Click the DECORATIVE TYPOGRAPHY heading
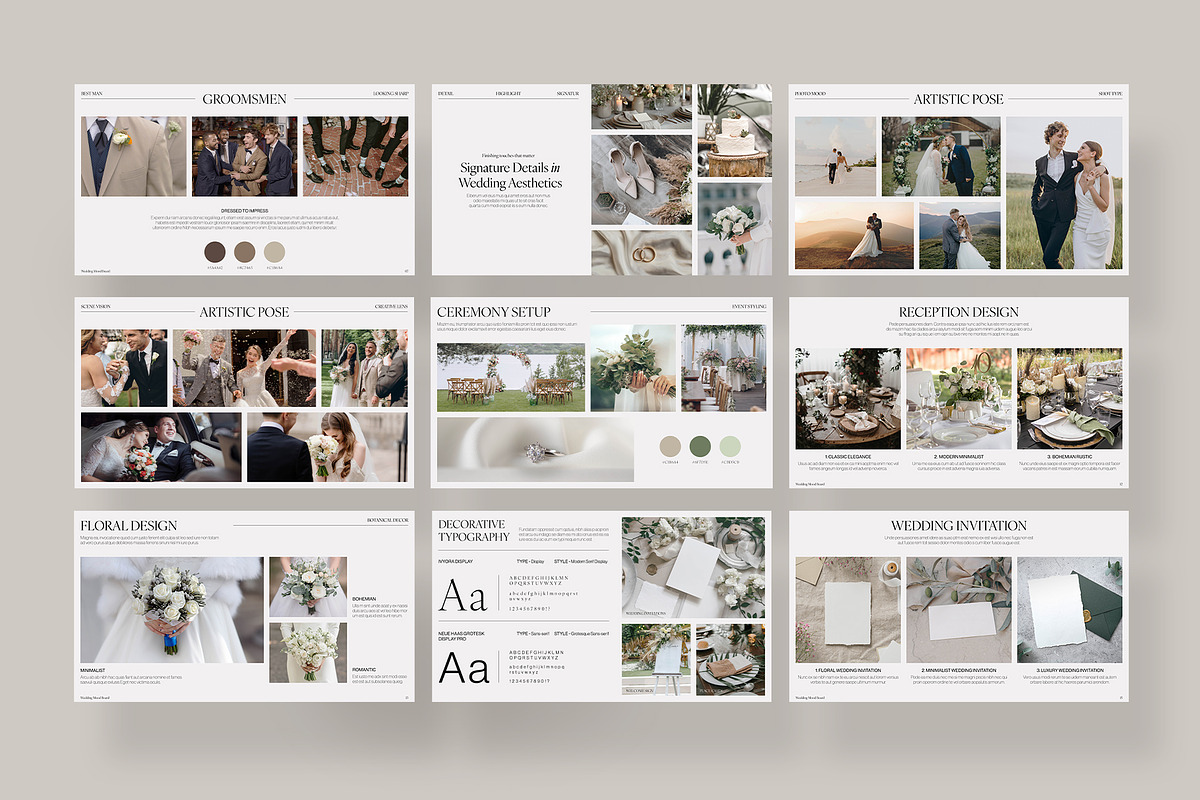Screen dimensions: 1200x800 click(474, 531)
